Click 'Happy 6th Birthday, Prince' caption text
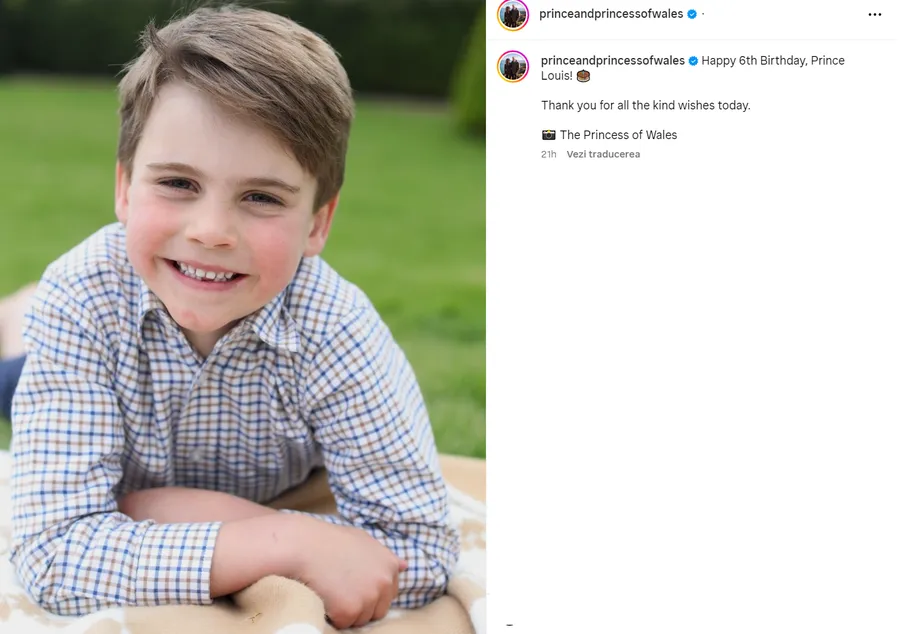 (x=773, y=61)
